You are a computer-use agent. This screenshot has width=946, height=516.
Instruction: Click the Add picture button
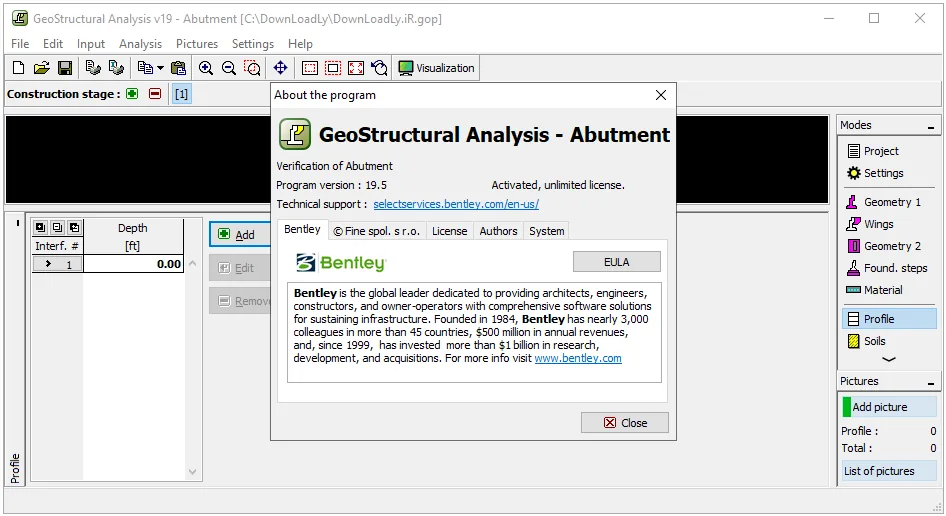tap(890, 407)
